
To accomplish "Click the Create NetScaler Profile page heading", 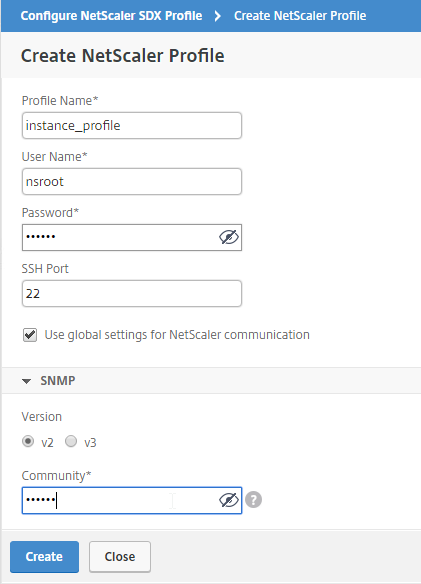I will click(123, 56).
